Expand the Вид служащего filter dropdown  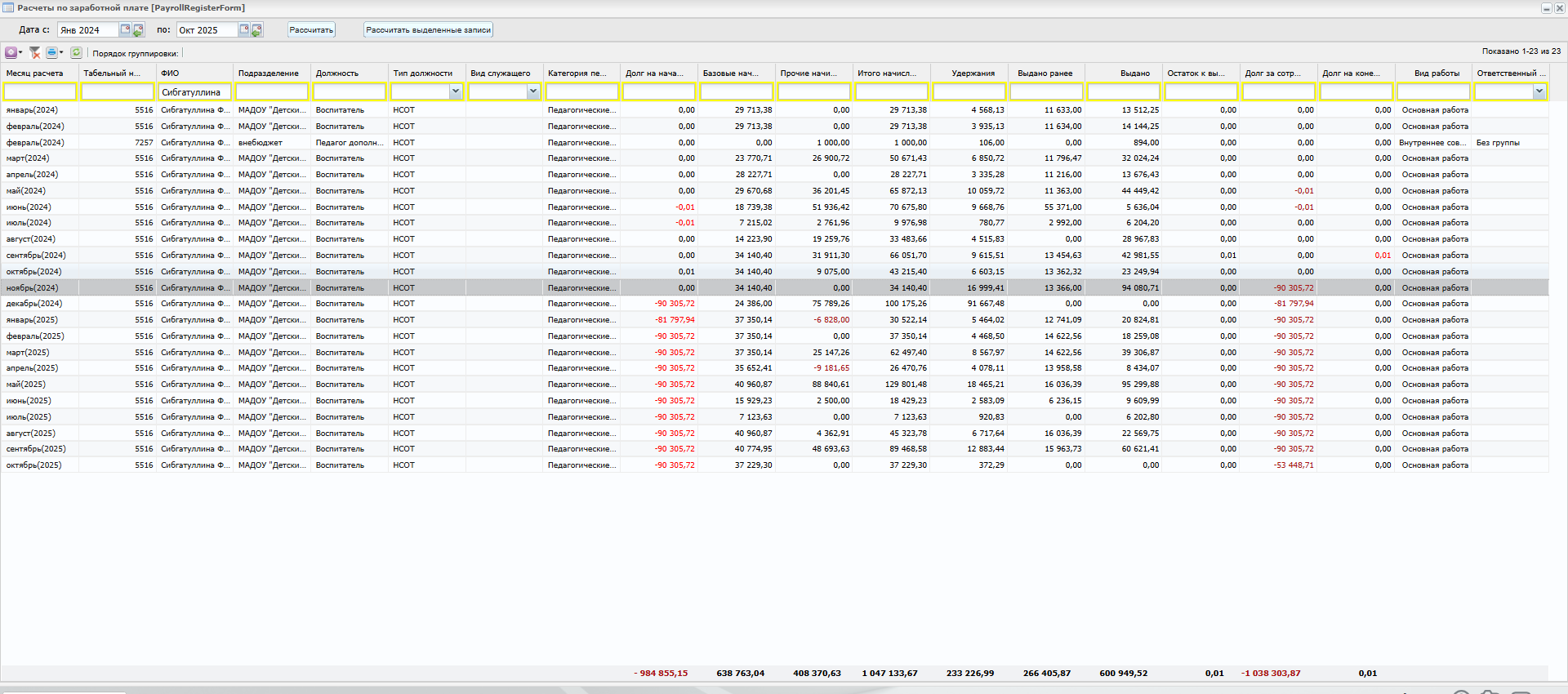point(533,91)
